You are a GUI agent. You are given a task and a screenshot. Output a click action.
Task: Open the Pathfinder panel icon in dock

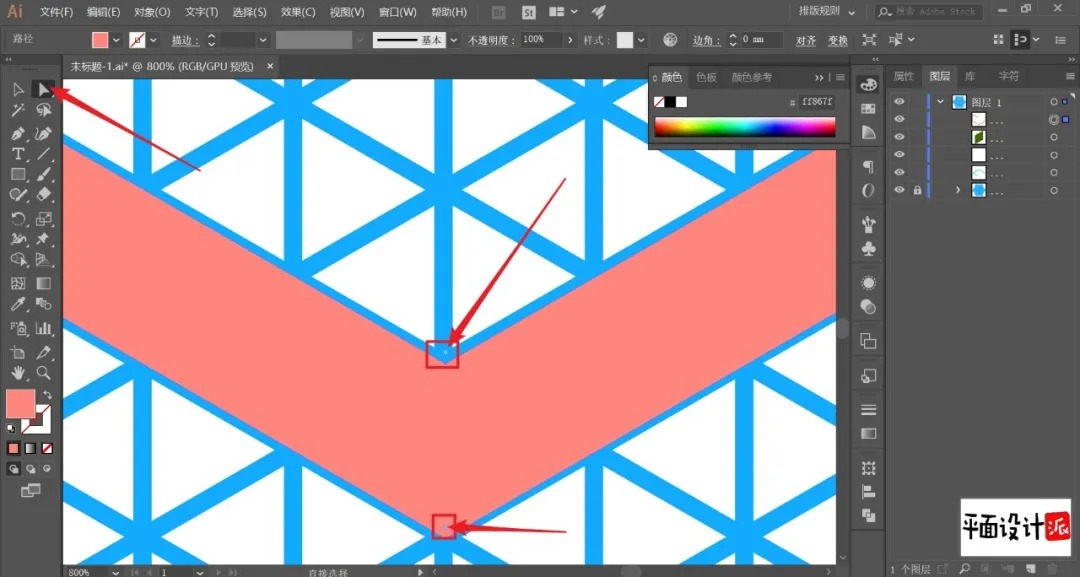tap(869, 515)
